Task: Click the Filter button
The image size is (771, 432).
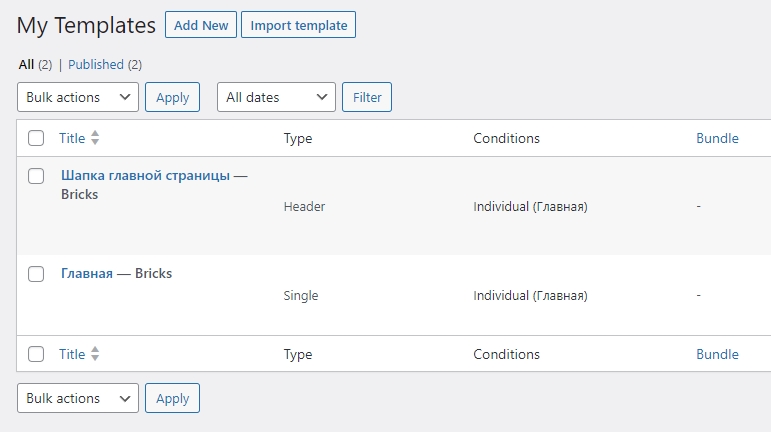Action: 367,97
